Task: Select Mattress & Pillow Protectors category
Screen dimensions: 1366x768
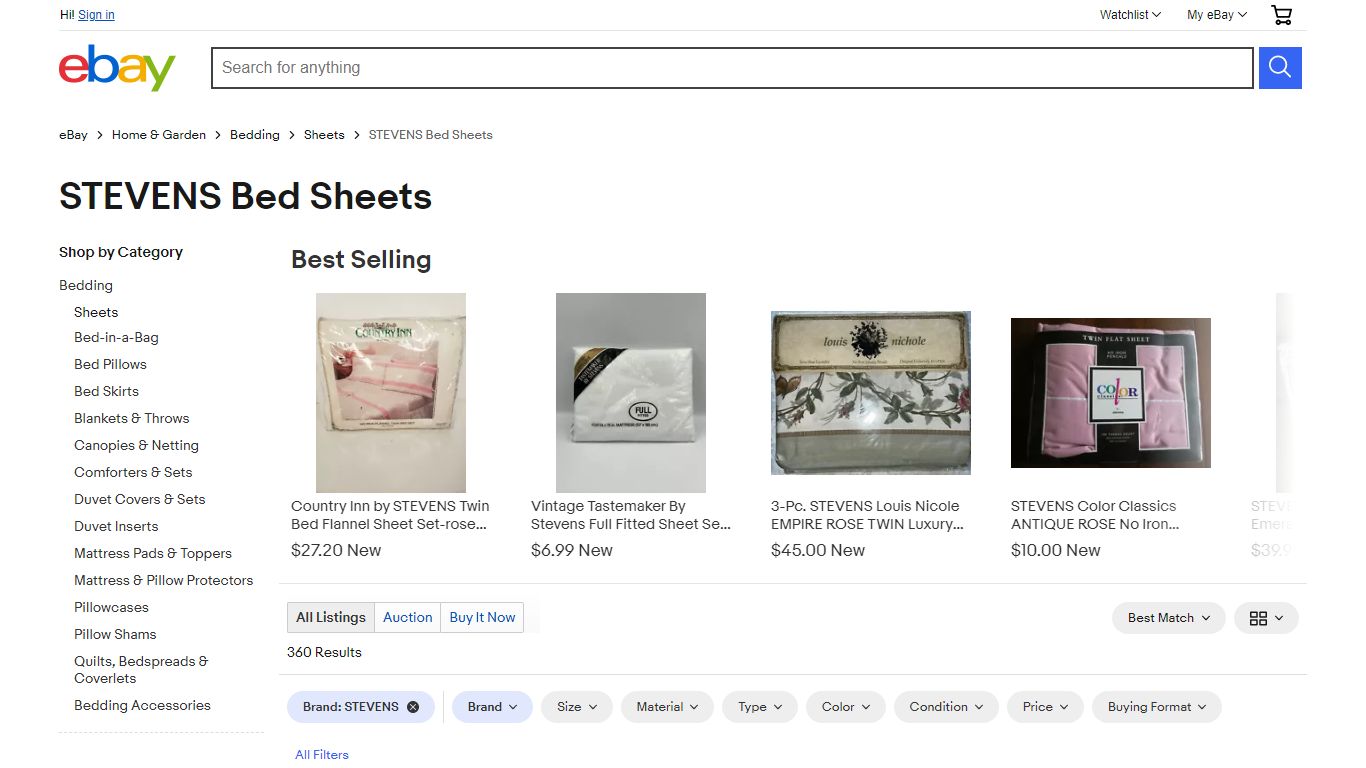Action: [x=164, y=581]
